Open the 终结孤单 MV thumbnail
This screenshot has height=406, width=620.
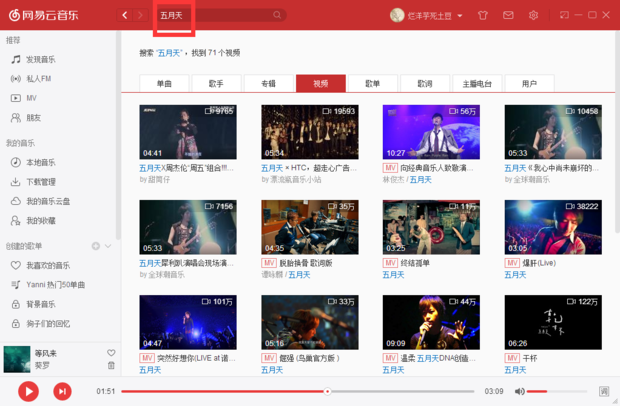(x=431, y=227)
